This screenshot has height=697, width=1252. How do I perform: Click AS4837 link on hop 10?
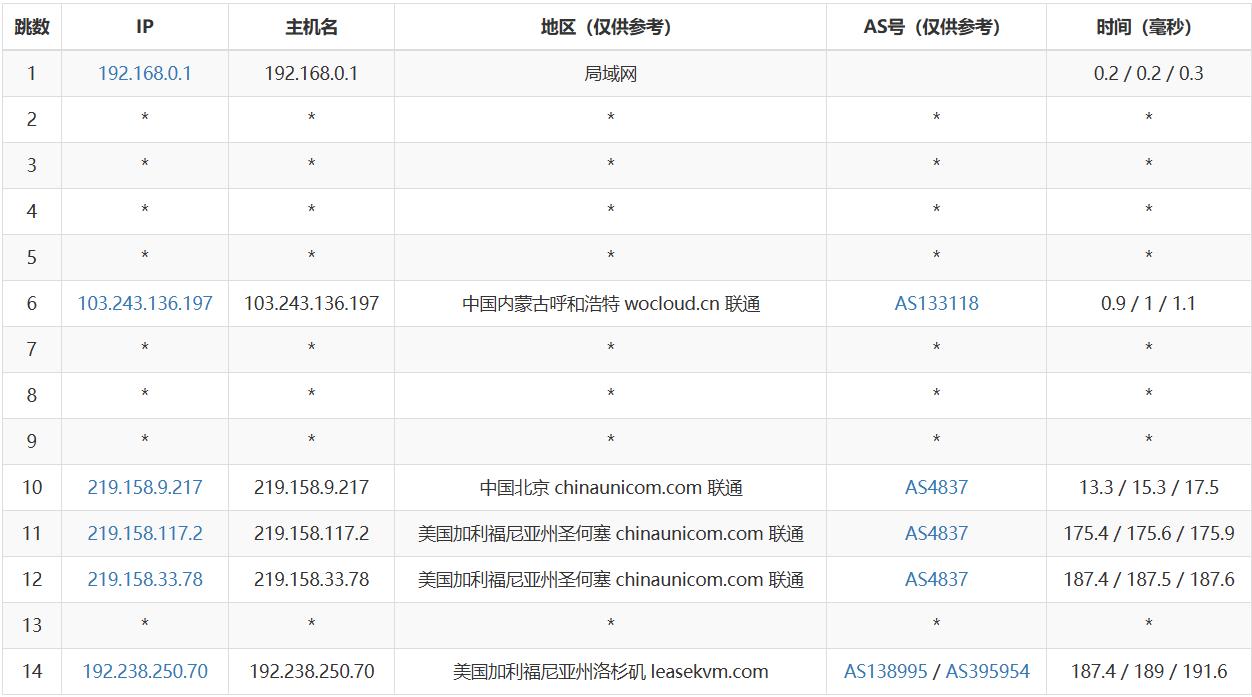pyautogui.click(x=936, y=488)
